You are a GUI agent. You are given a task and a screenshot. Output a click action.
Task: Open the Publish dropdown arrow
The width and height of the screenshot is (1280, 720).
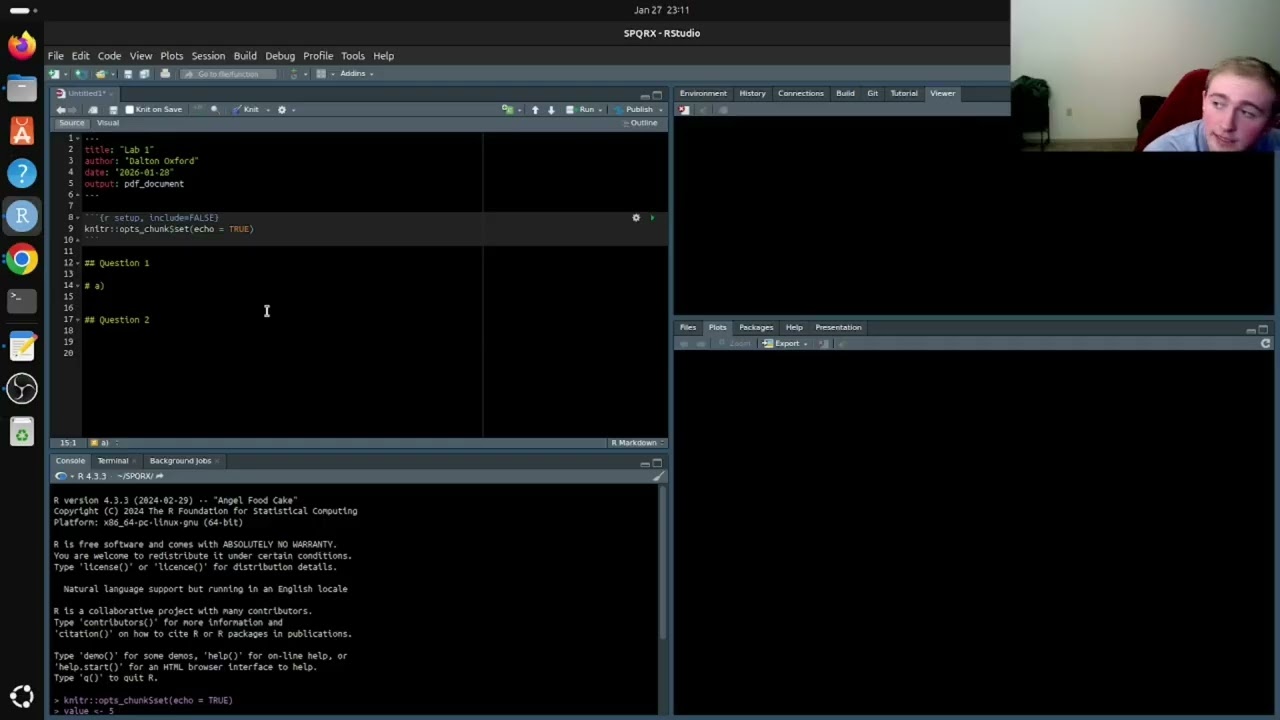660,110
